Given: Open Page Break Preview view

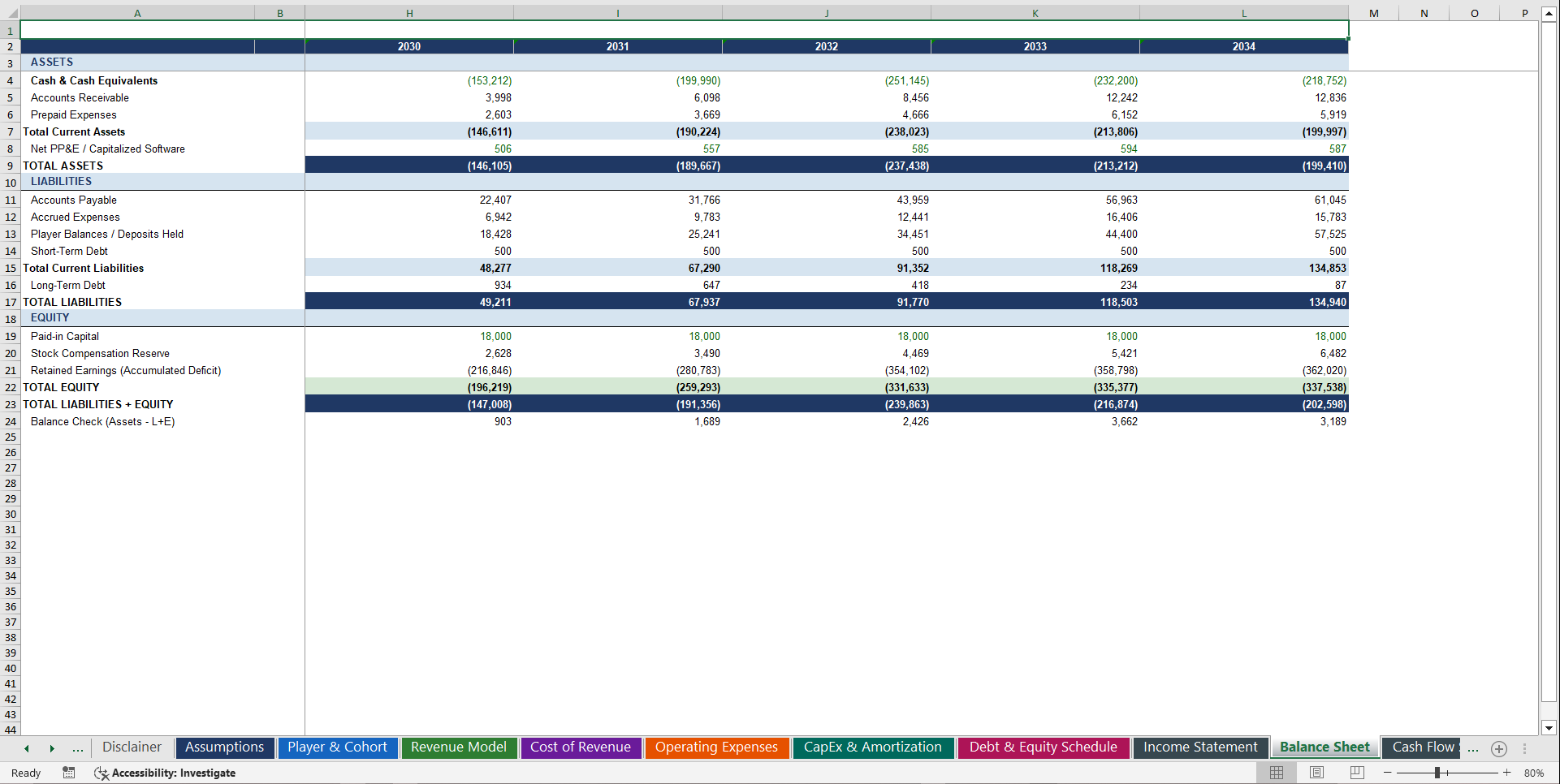Looking at the screenshot, I should coord(1355,773).
